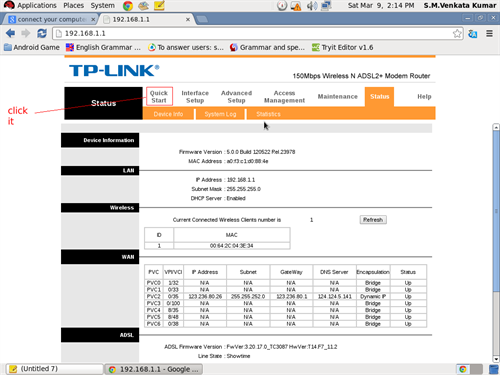Refresh wireless clients list

(373, 220)
